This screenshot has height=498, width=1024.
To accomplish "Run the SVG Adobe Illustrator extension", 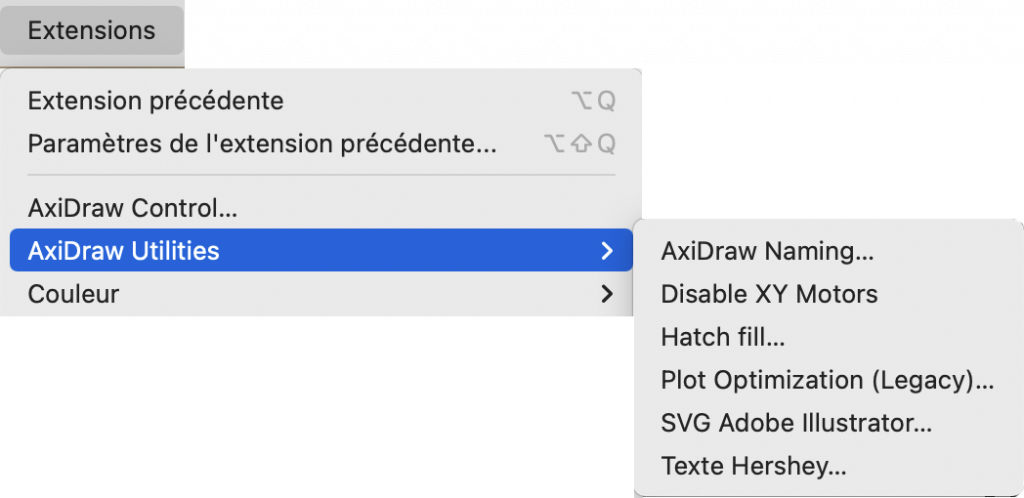I will pyautogui.click(x=796, y=423).
